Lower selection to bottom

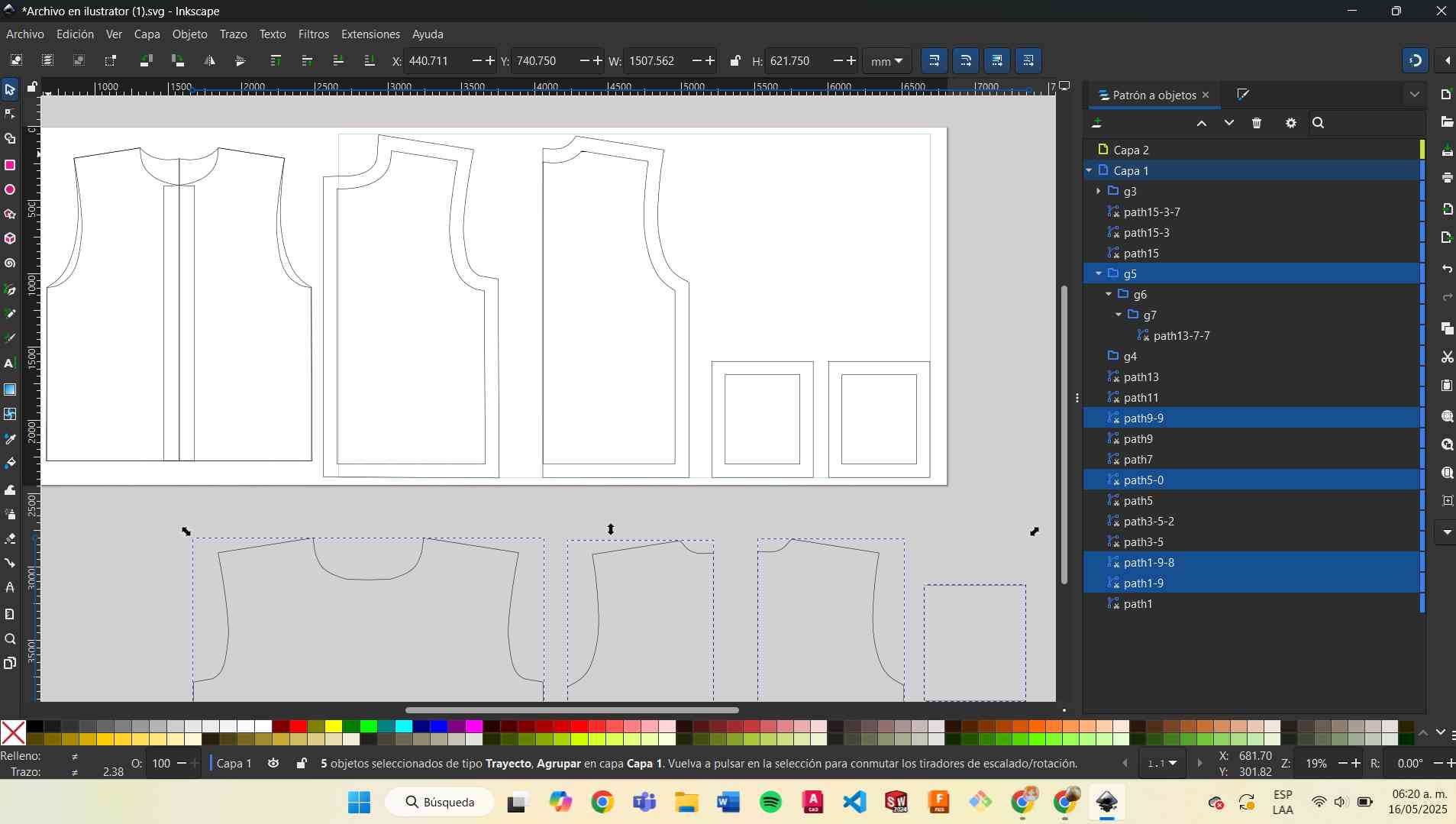370,60
